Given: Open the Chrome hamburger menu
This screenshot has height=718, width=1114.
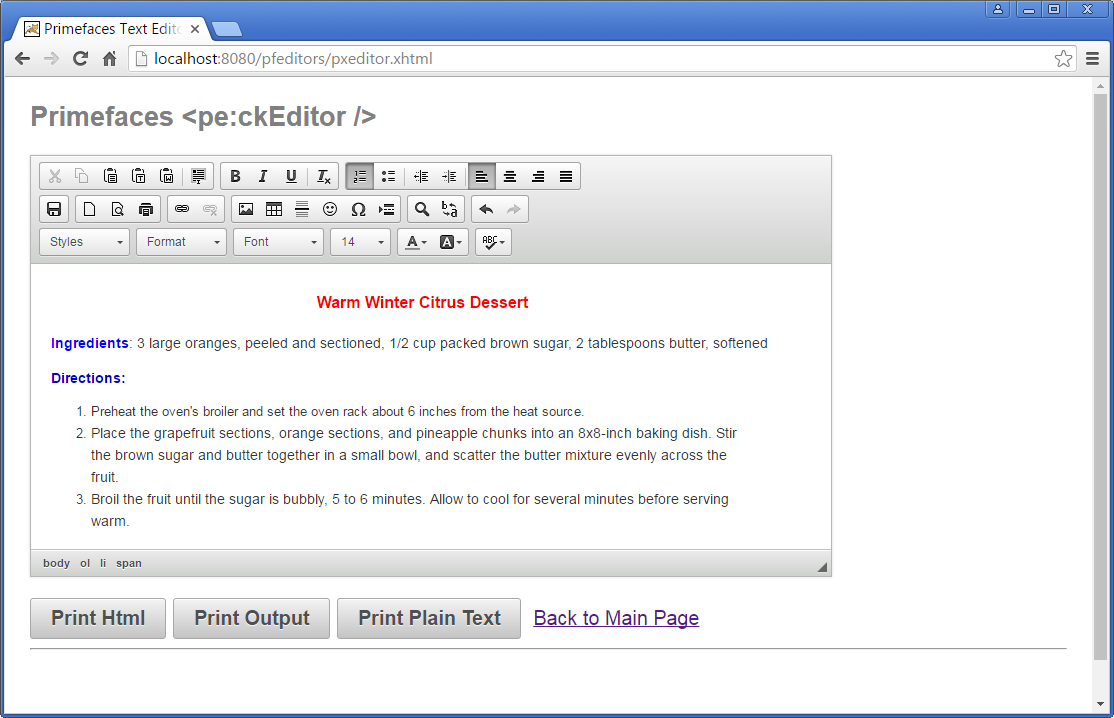Looking at the screenshot, I should (1093, 59).
